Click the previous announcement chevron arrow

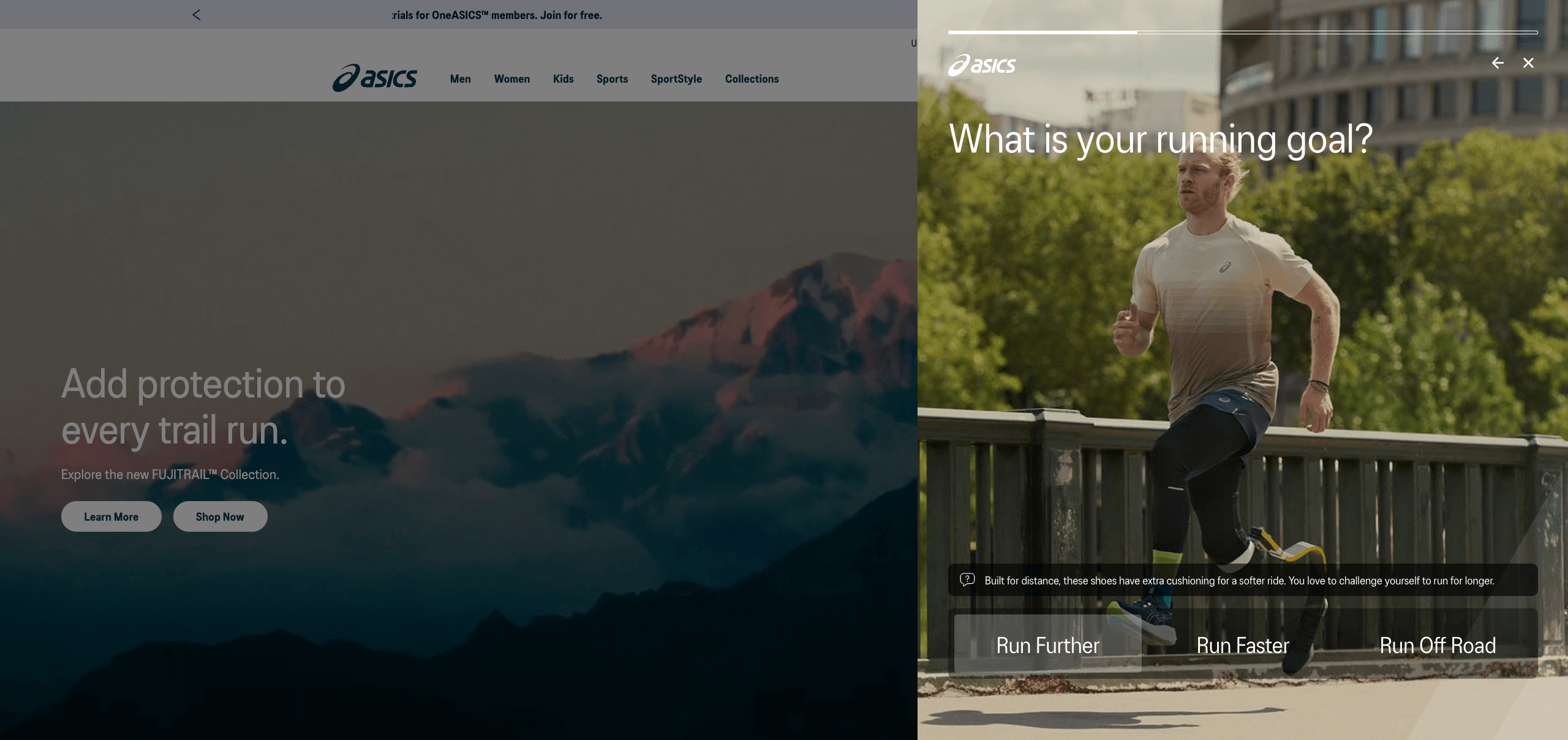(196, 15)
